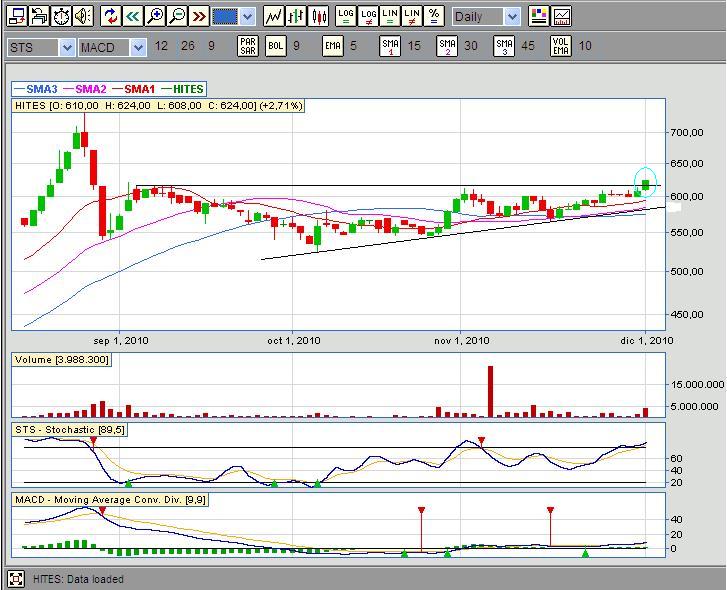Screen dimensions: 727x590
Task: Toggle the SMA 3 button
Action: coord(504,46)
